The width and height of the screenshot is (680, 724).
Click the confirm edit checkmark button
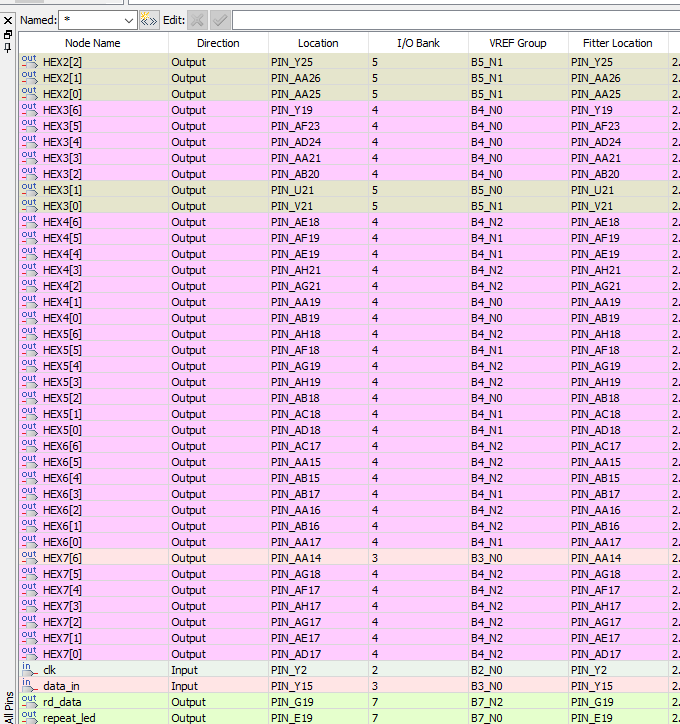[x=220, y=20]
